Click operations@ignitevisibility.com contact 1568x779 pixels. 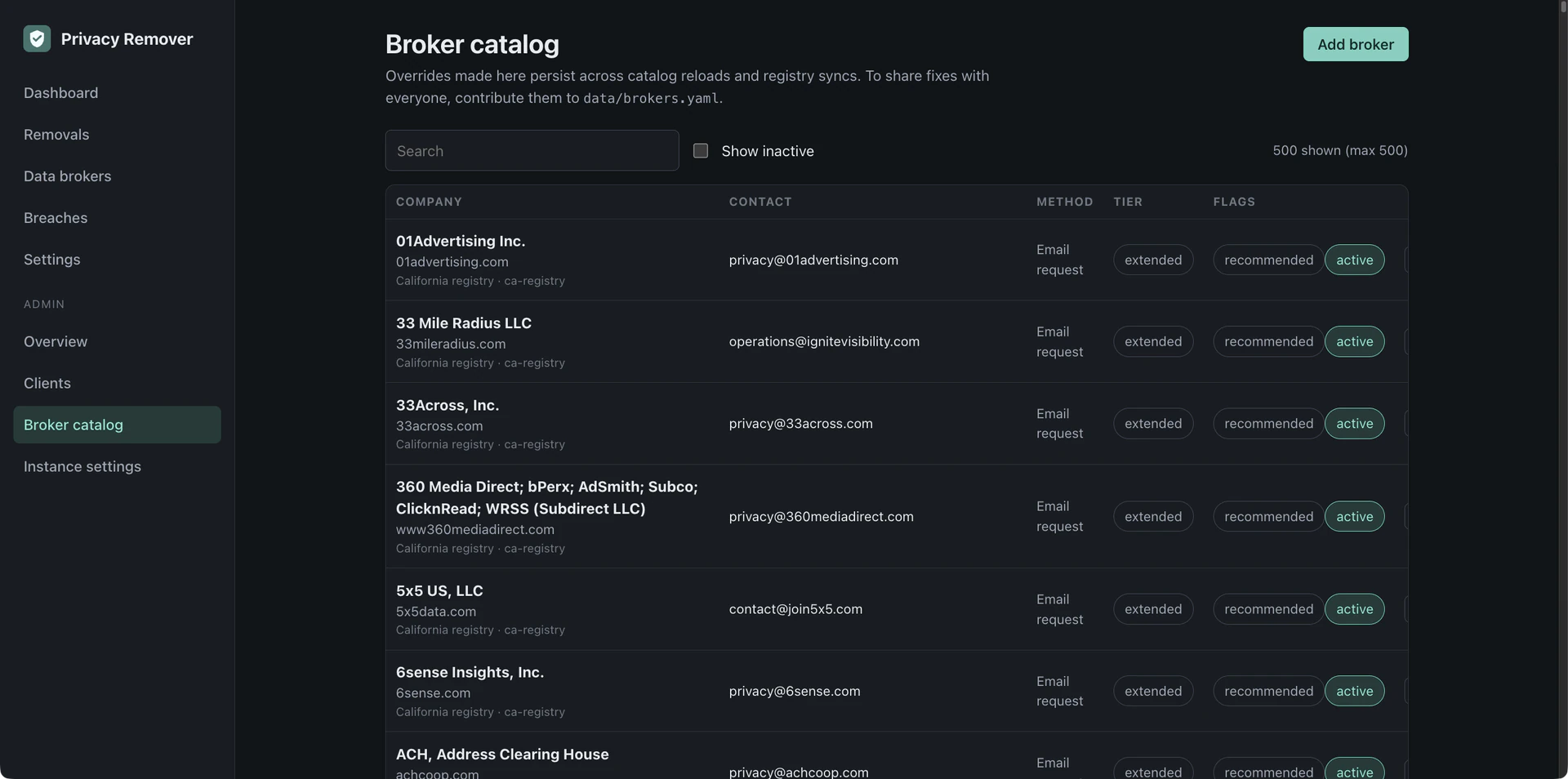tap(824, 341)
